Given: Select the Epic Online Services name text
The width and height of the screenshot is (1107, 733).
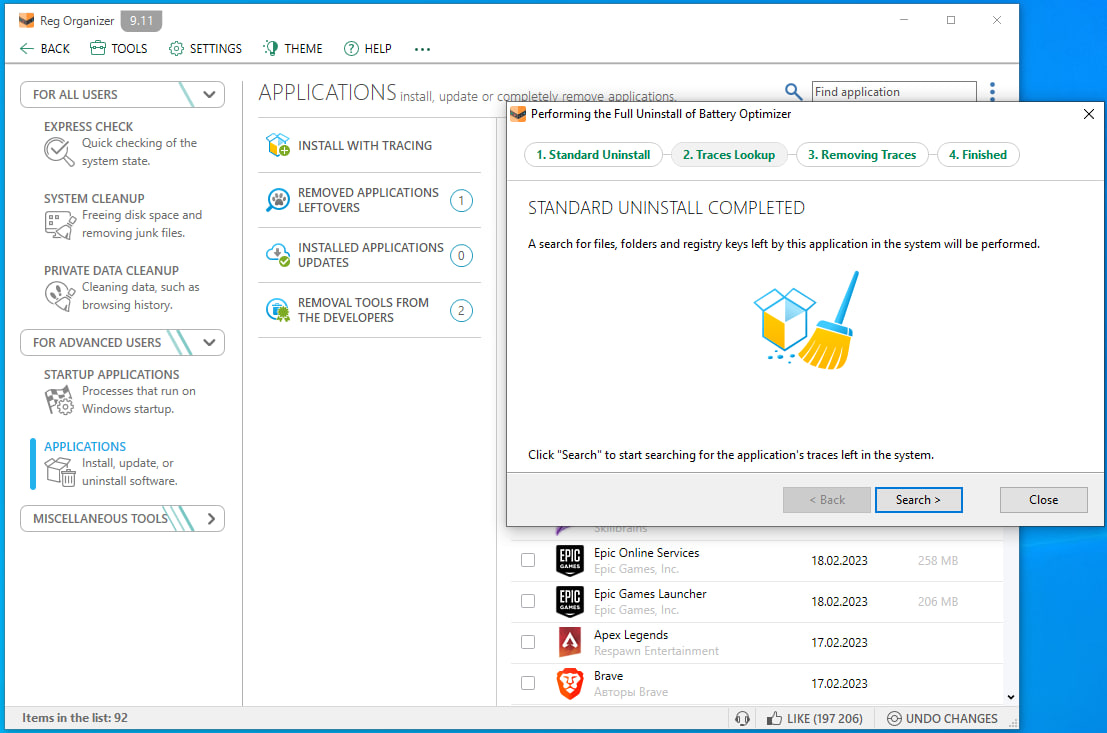Looking at the screenshot, I should click(x=646, y=553).
